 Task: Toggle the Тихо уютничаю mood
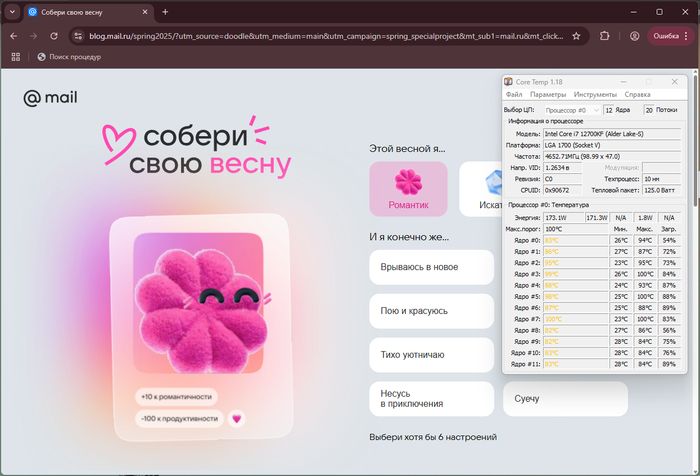(431, 355)
